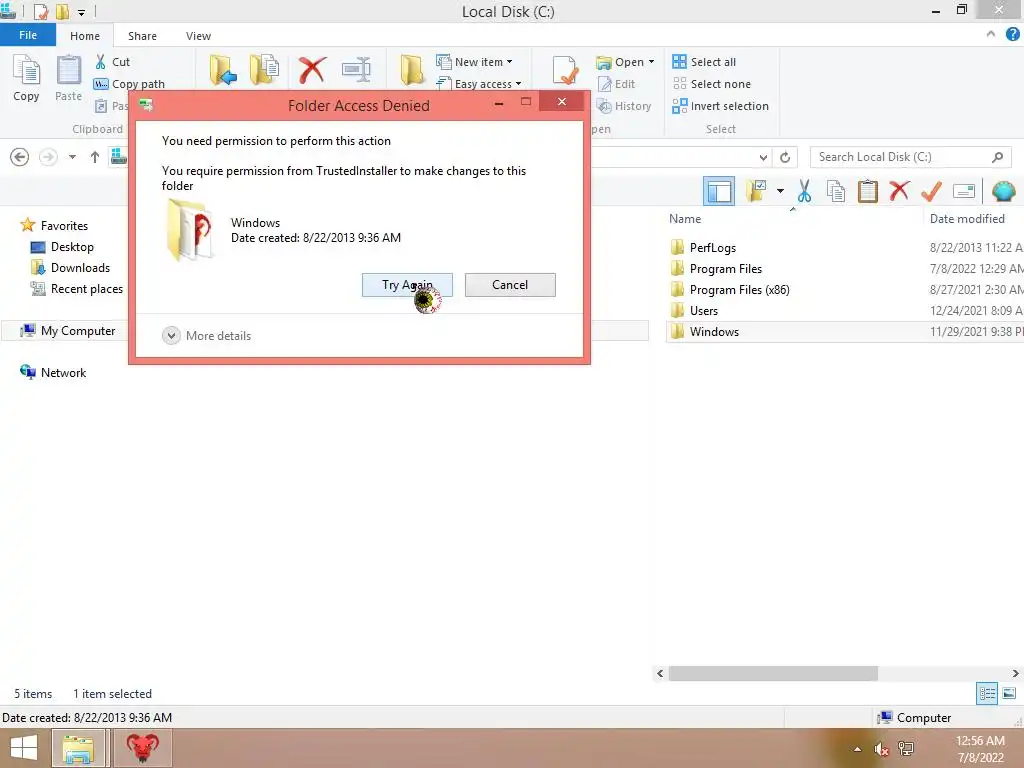Click the Up one level arrow

tap(95, 157)
